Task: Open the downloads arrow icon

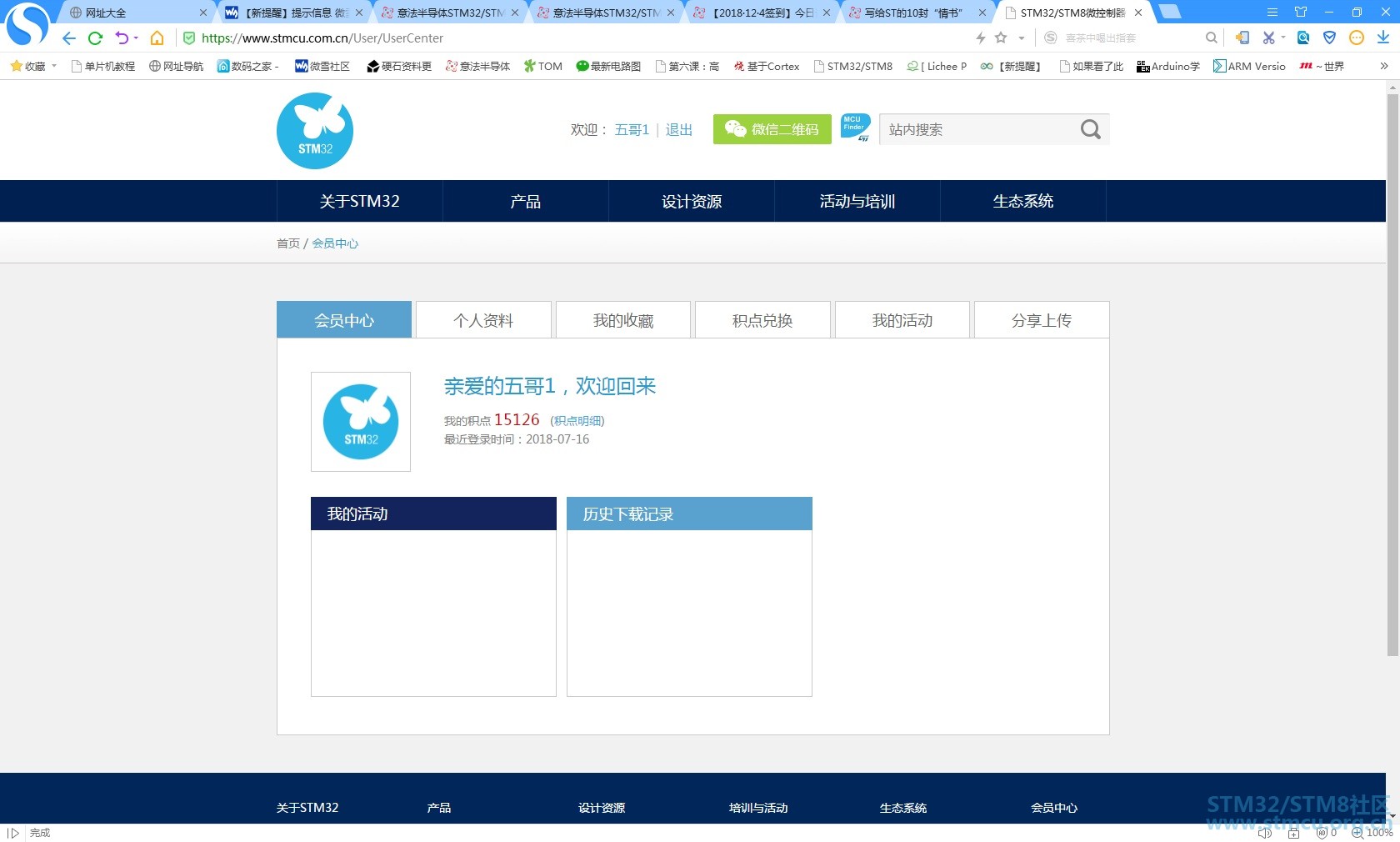Action: click(x=1383, y=38)
